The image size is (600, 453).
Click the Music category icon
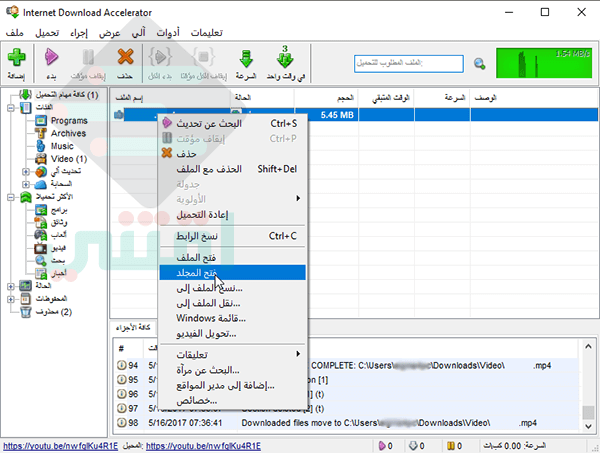[41, 146]
